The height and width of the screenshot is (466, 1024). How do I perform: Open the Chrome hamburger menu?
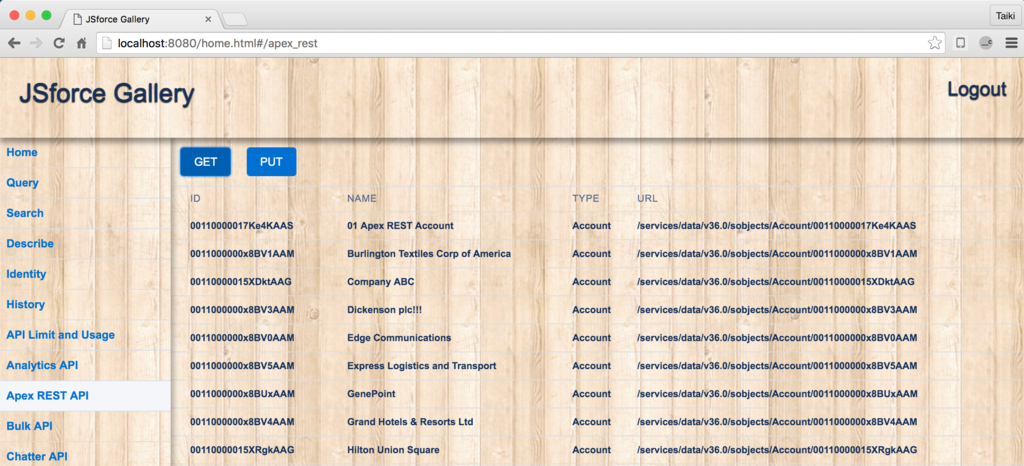pos(1012,43)
